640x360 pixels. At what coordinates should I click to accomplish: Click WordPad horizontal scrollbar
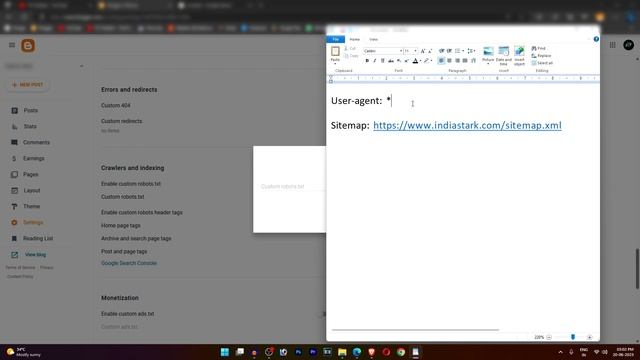coord(416,329)
